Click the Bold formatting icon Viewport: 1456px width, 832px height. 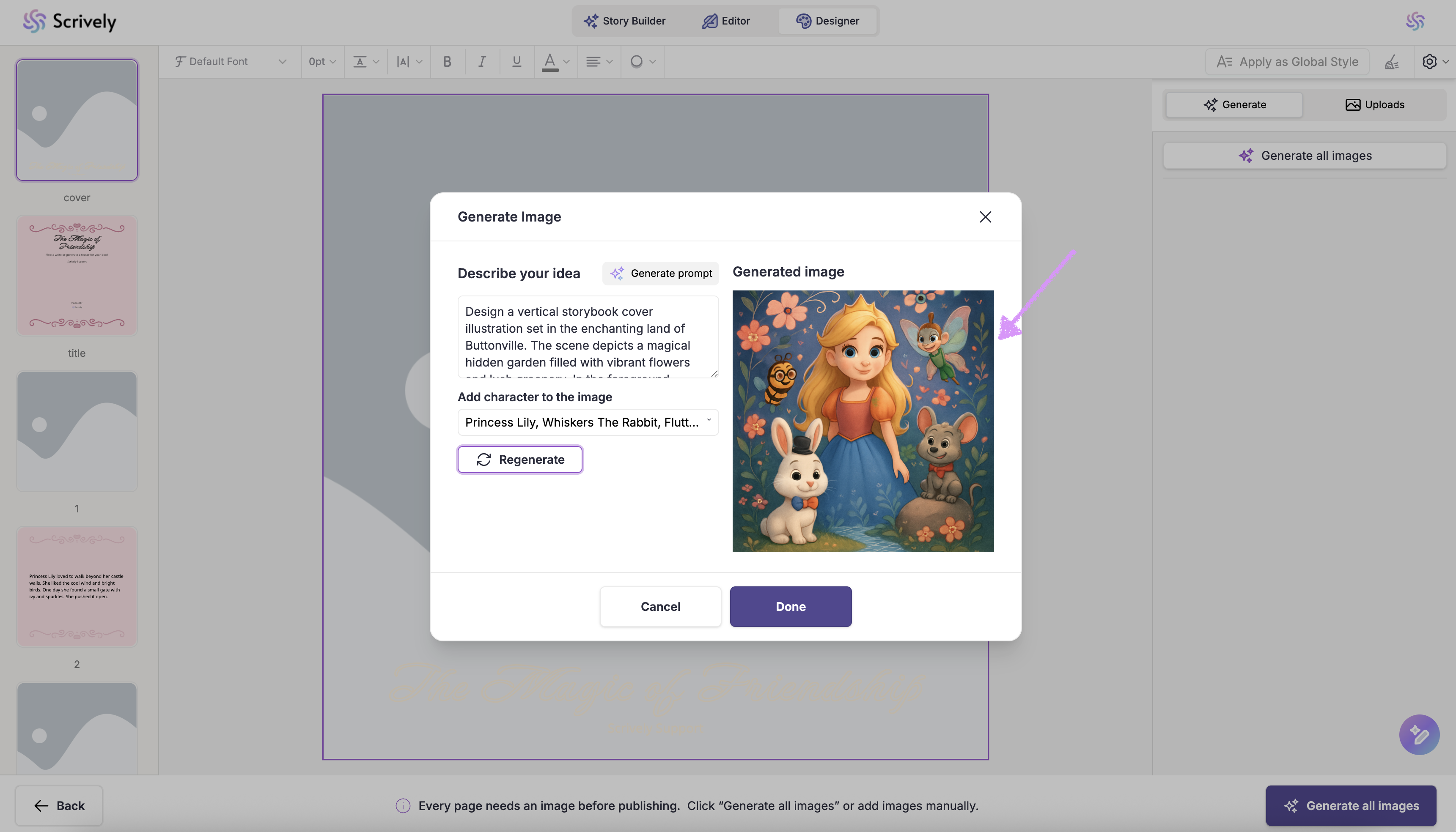pos(447,62)
